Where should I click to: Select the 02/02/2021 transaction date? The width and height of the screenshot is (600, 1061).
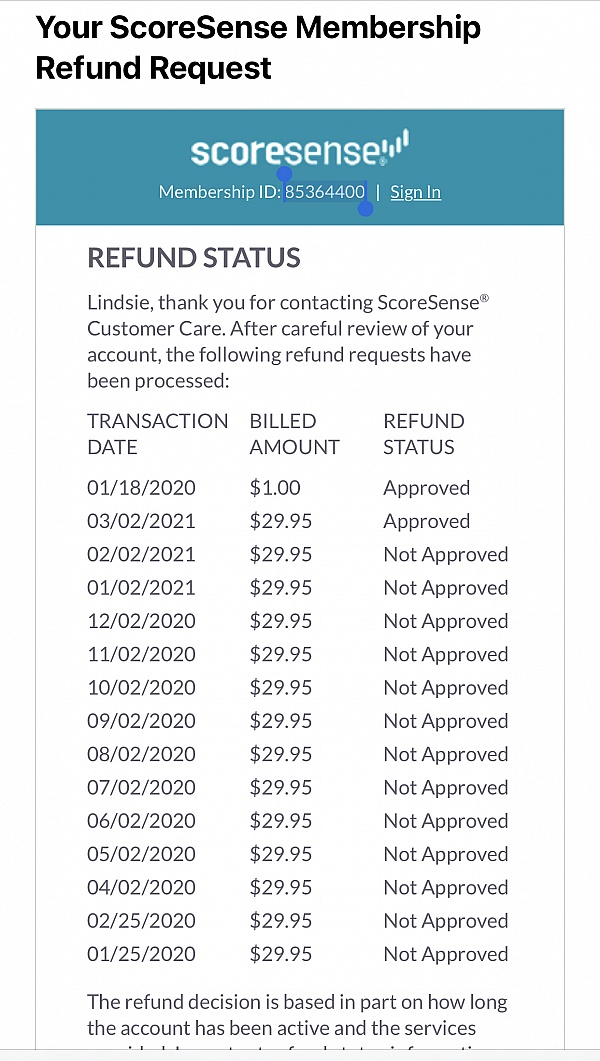coord(141,554)
